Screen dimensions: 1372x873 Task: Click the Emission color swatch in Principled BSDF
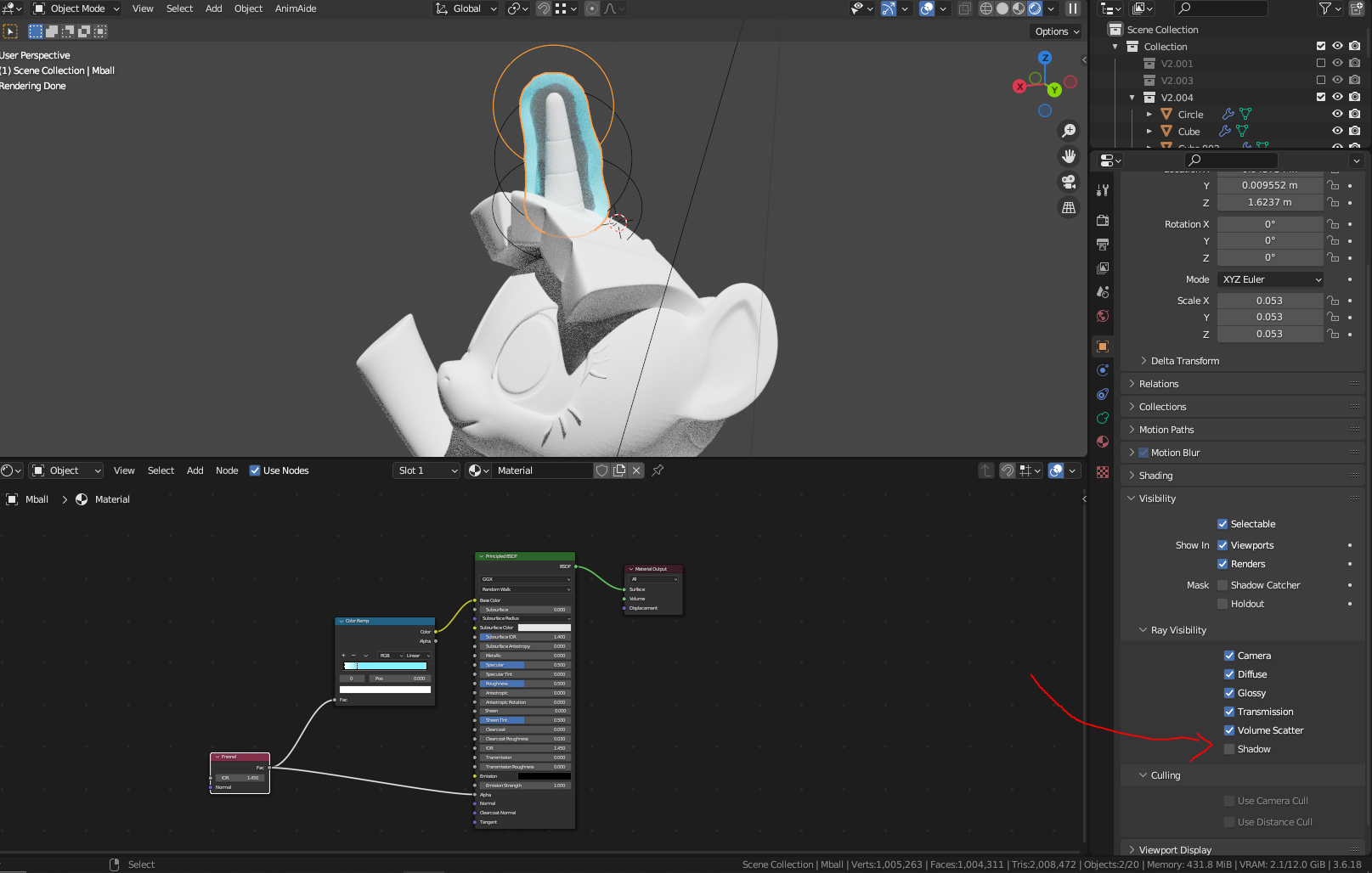pos(545,776)
